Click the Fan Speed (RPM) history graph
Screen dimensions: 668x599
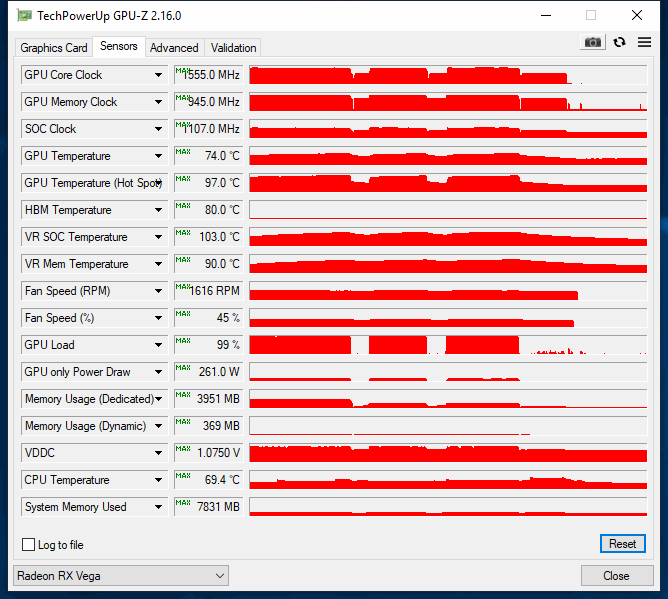click(x=448, y=291)
